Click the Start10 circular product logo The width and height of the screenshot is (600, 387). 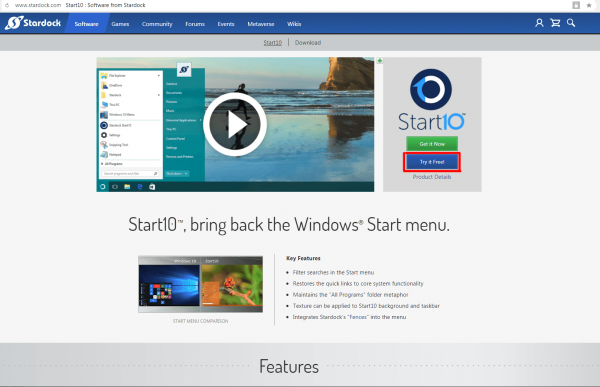[x=431, y=89]
